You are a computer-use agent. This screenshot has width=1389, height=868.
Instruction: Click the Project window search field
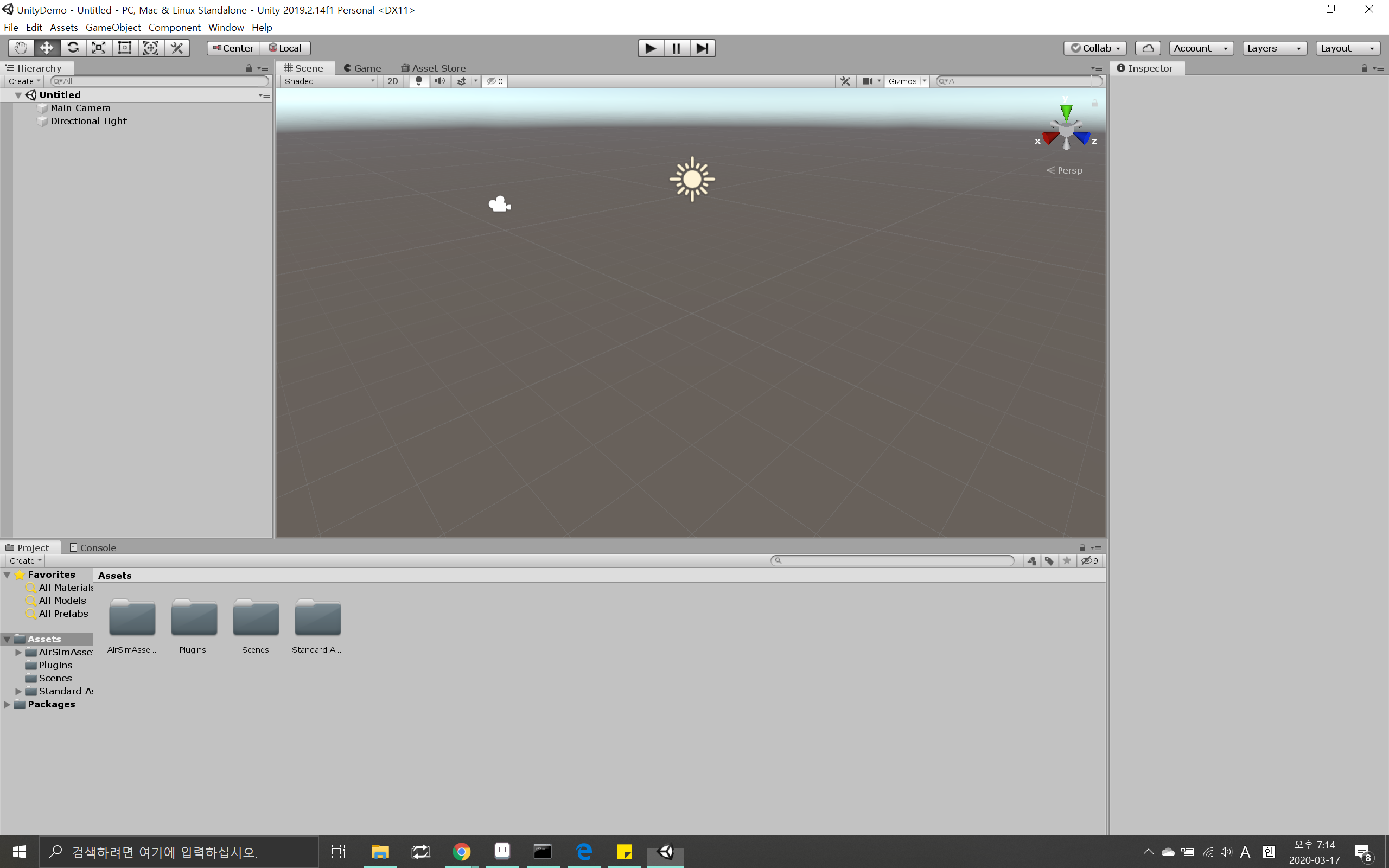893,561
